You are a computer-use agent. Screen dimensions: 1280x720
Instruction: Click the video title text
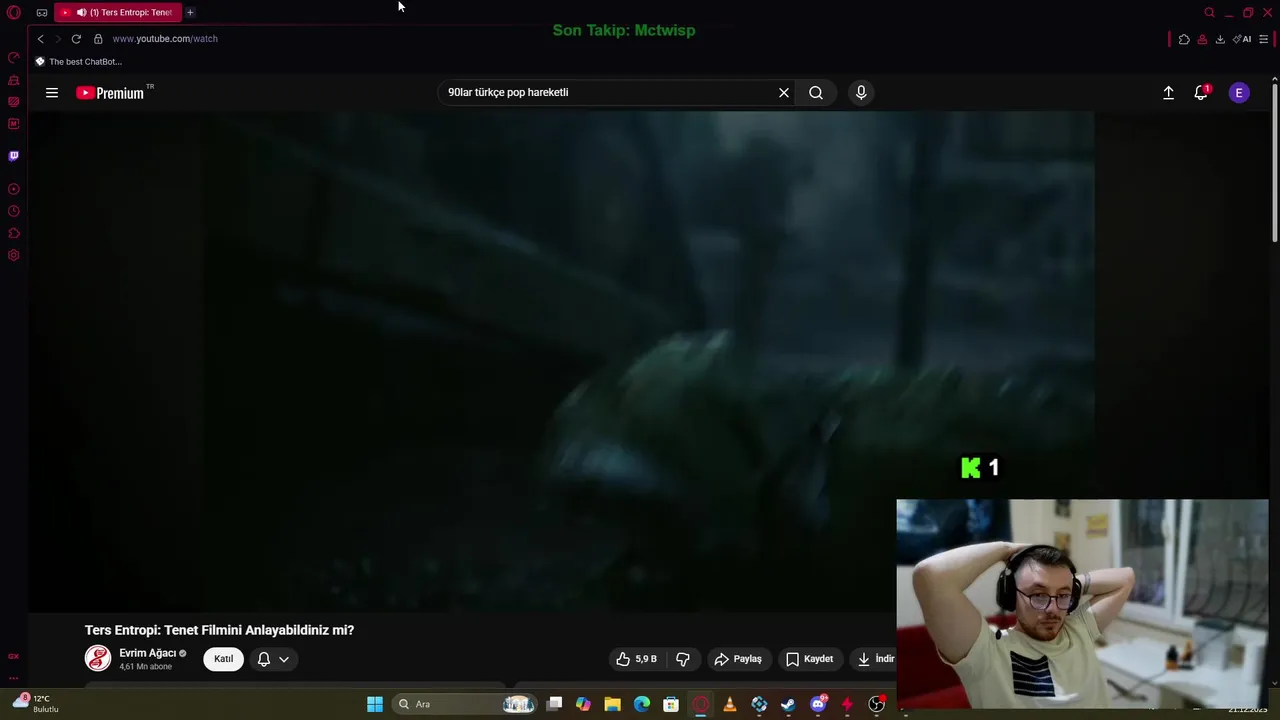pos(219,630)
